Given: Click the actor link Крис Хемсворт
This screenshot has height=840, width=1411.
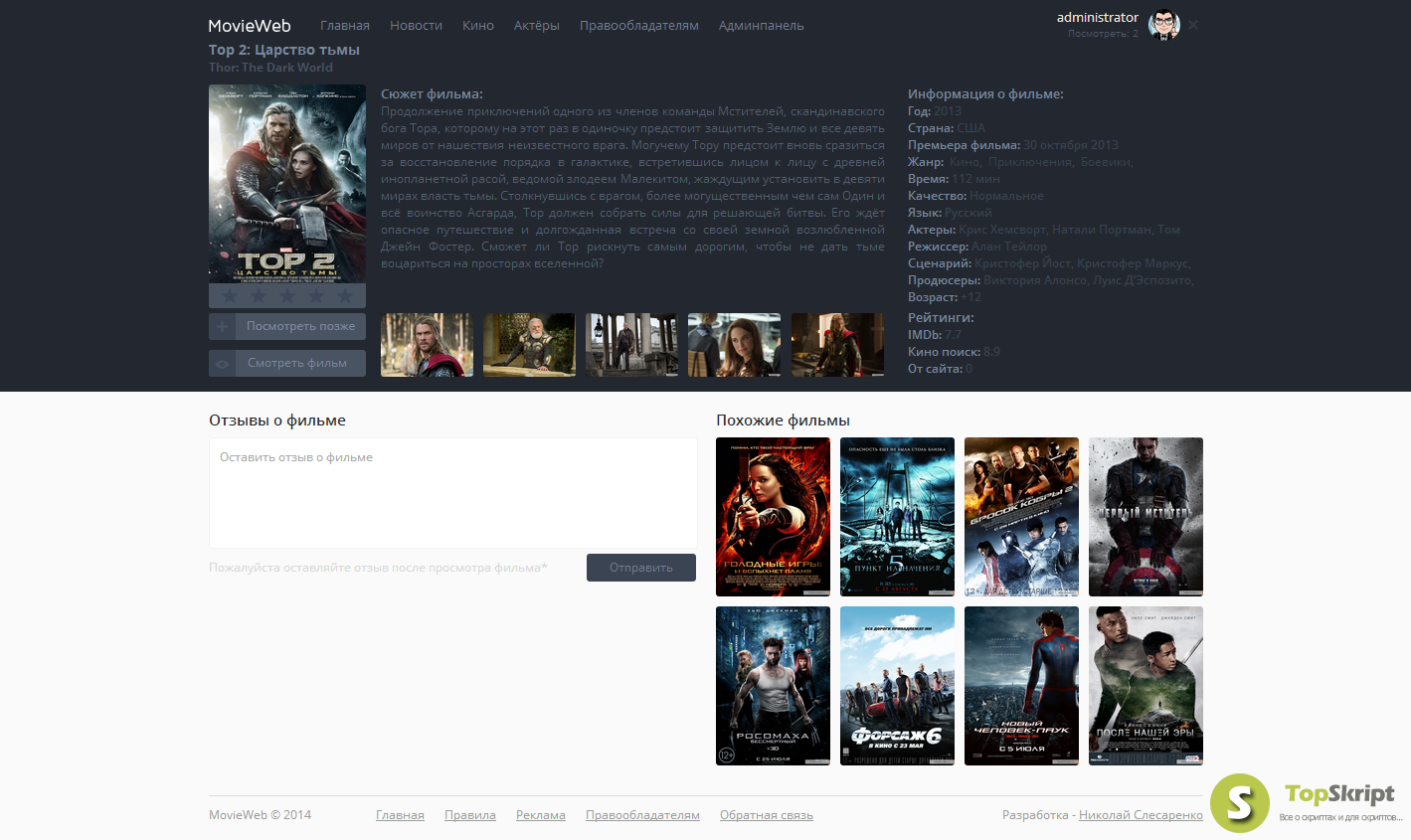Looking at the screenshot, I should pyautogui.click(x=1002, y=230).
